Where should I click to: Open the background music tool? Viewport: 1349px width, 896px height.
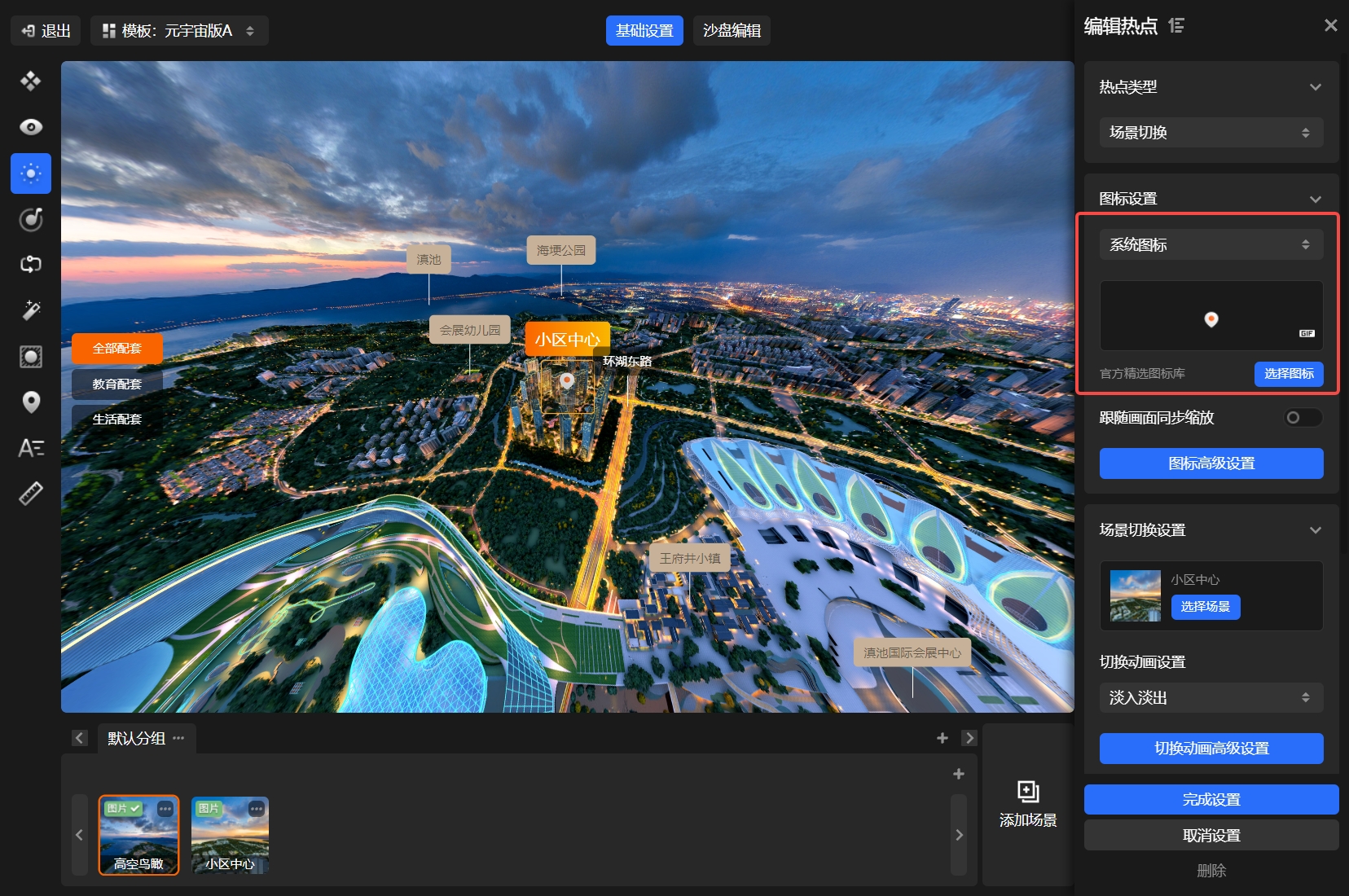pos(31,219)
